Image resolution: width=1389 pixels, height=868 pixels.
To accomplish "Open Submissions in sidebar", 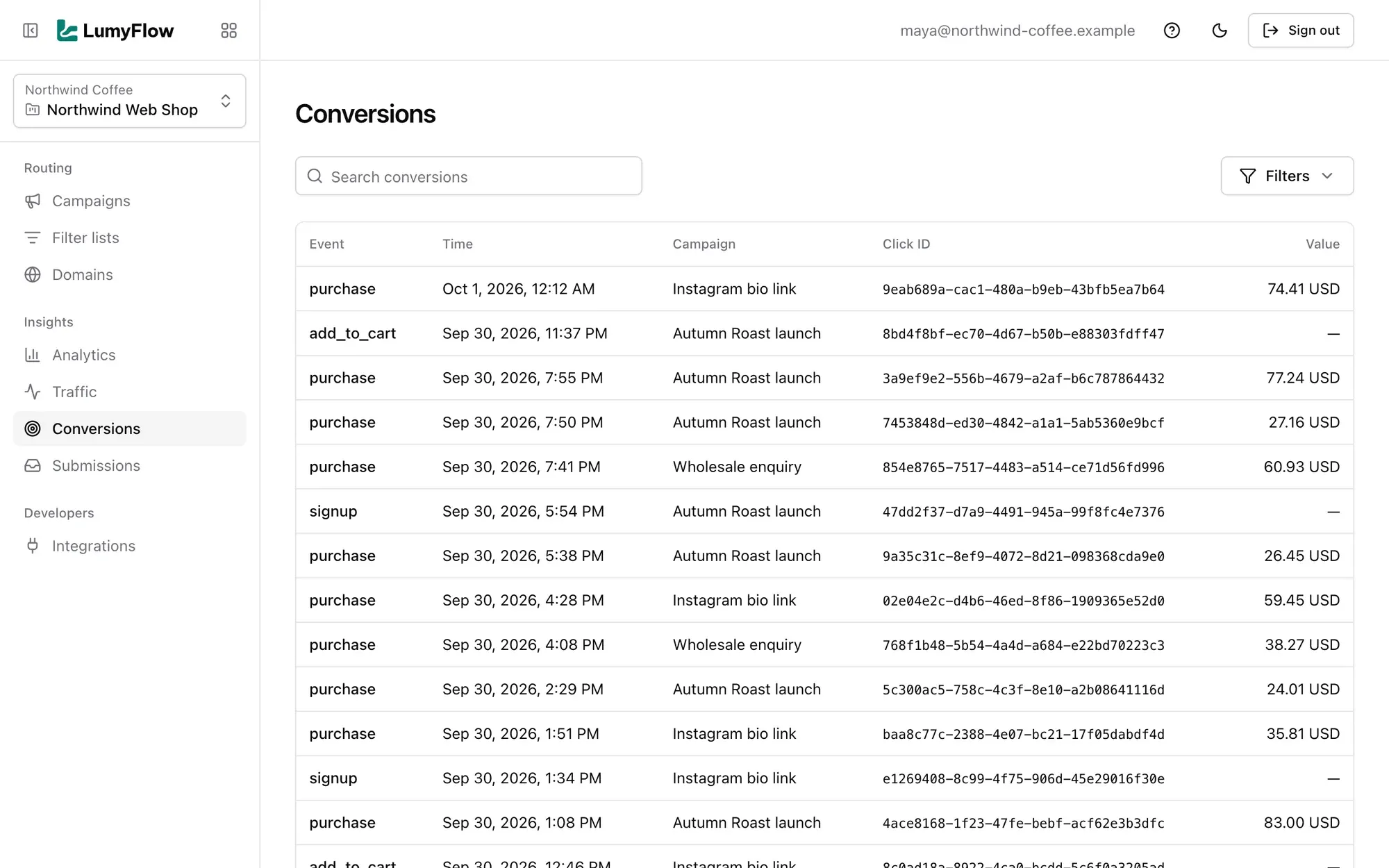I will tap(130, 465).
